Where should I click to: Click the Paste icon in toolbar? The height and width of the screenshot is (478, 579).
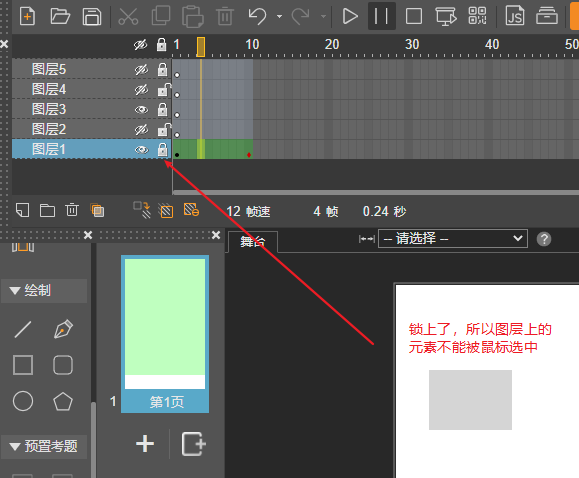pos(193,17)
